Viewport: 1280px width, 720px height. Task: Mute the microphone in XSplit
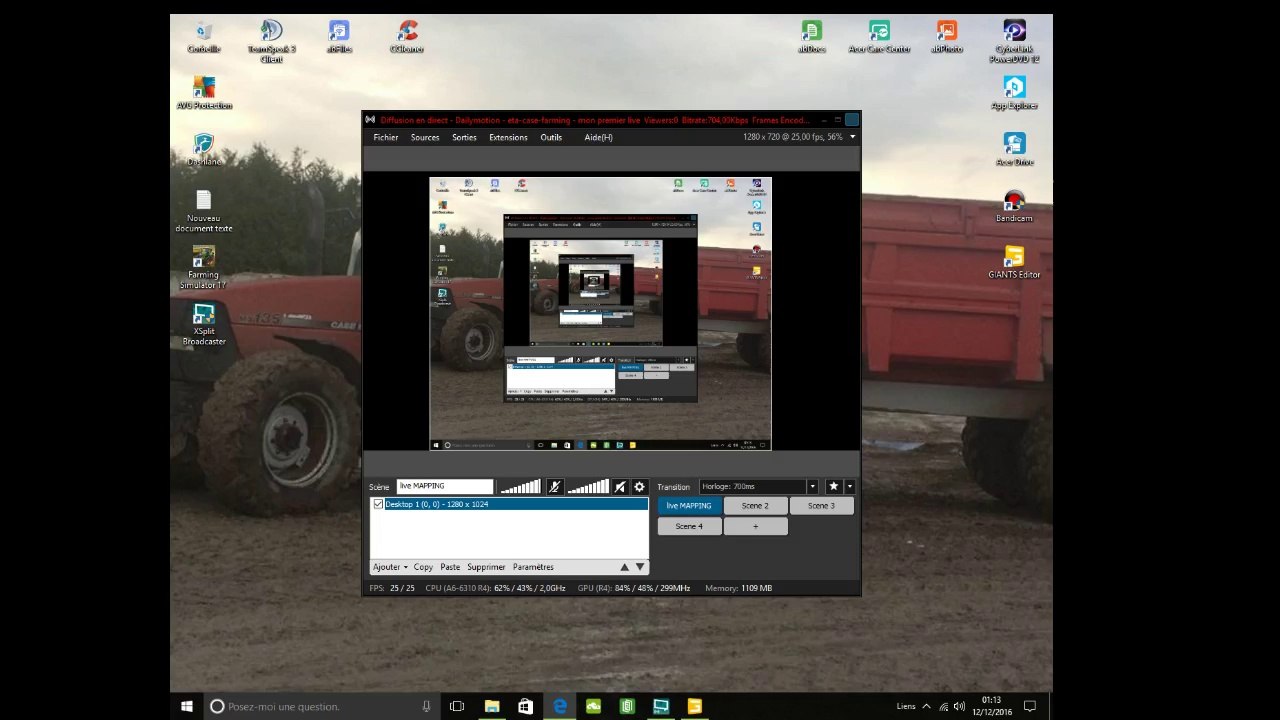[555, 486]
